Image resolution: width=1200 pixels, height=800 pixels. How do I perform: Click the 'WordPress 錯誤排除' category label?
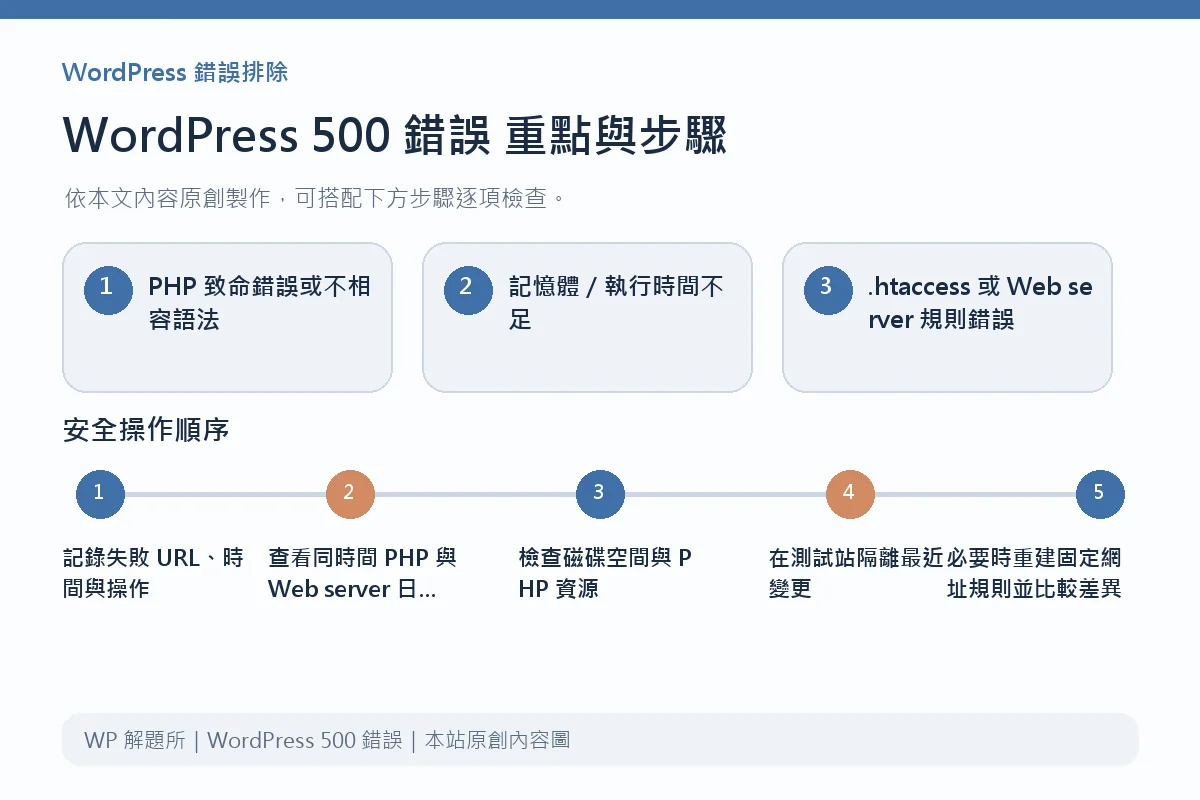pos(175,72)
